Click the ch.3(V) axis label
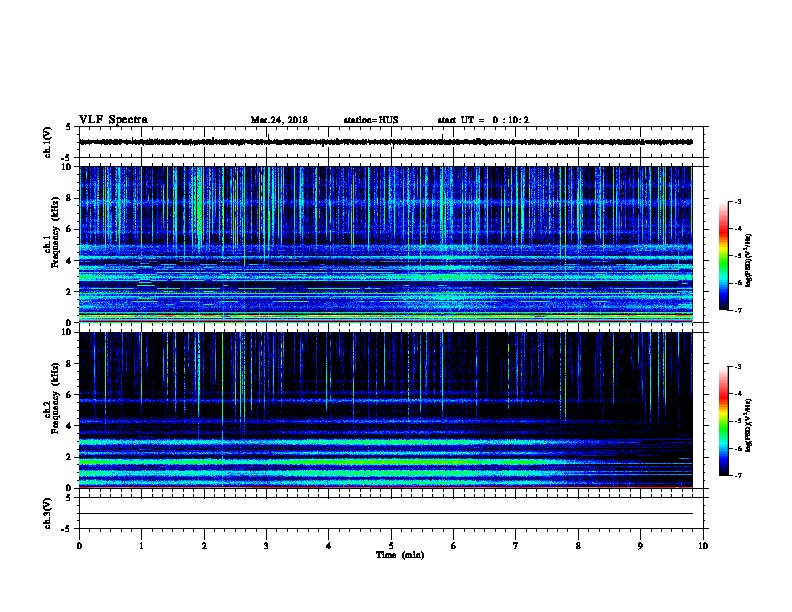 tap(48, 513)
